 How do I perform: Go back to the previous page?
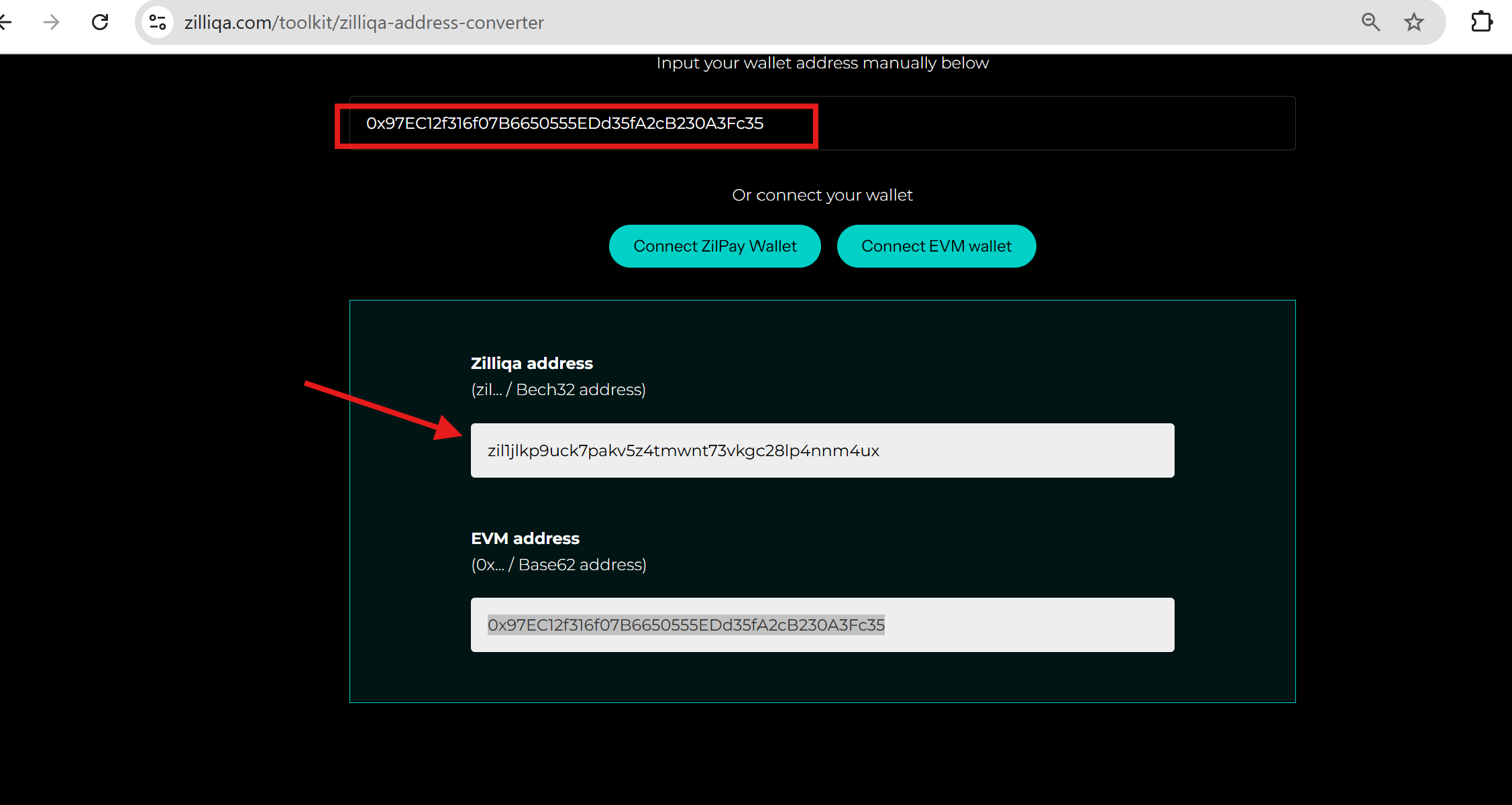tap(5, 22)
